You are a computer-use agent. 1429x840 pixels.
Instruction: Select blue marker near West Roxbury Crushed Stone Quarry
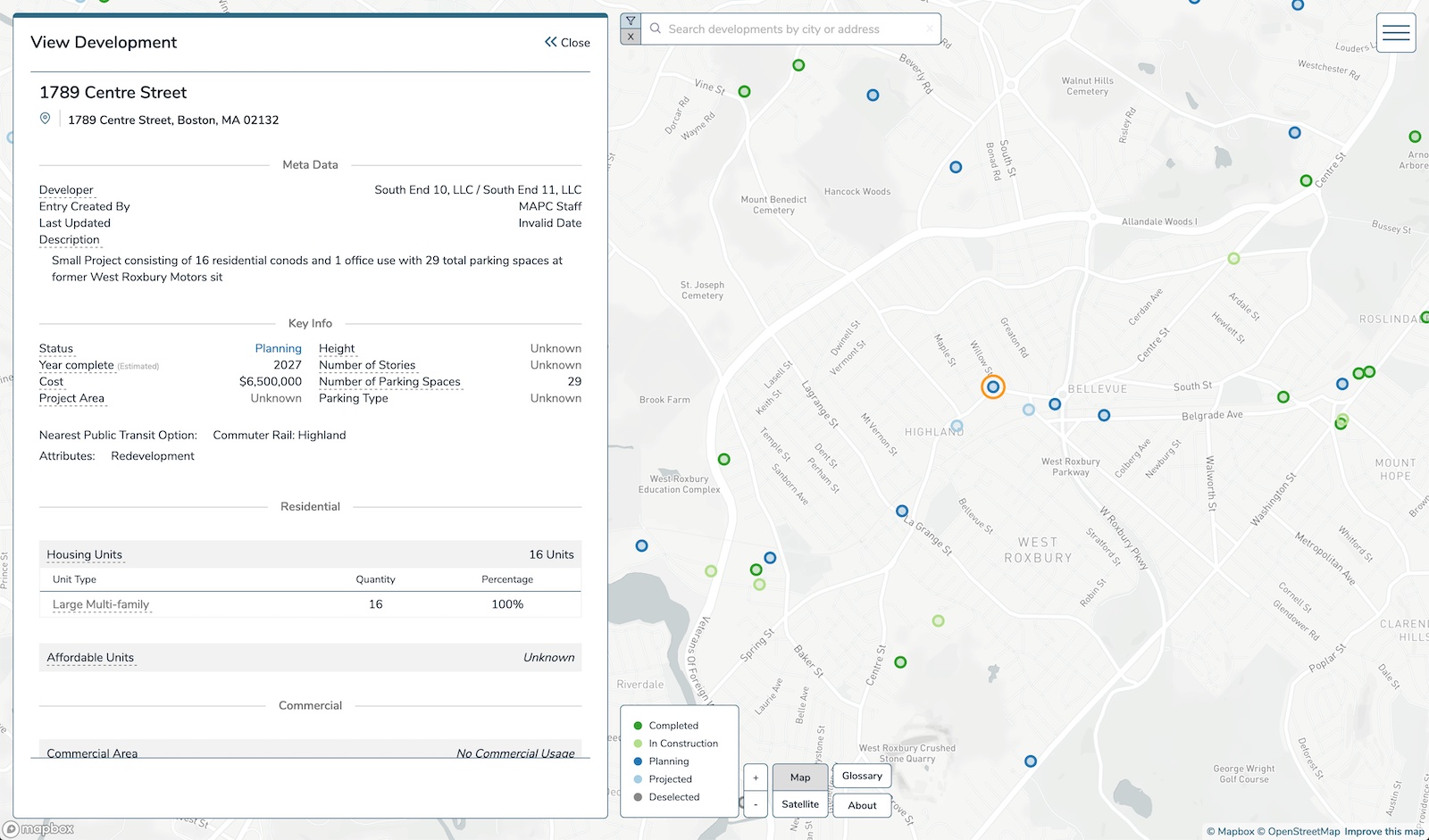tap(1031, 761)
